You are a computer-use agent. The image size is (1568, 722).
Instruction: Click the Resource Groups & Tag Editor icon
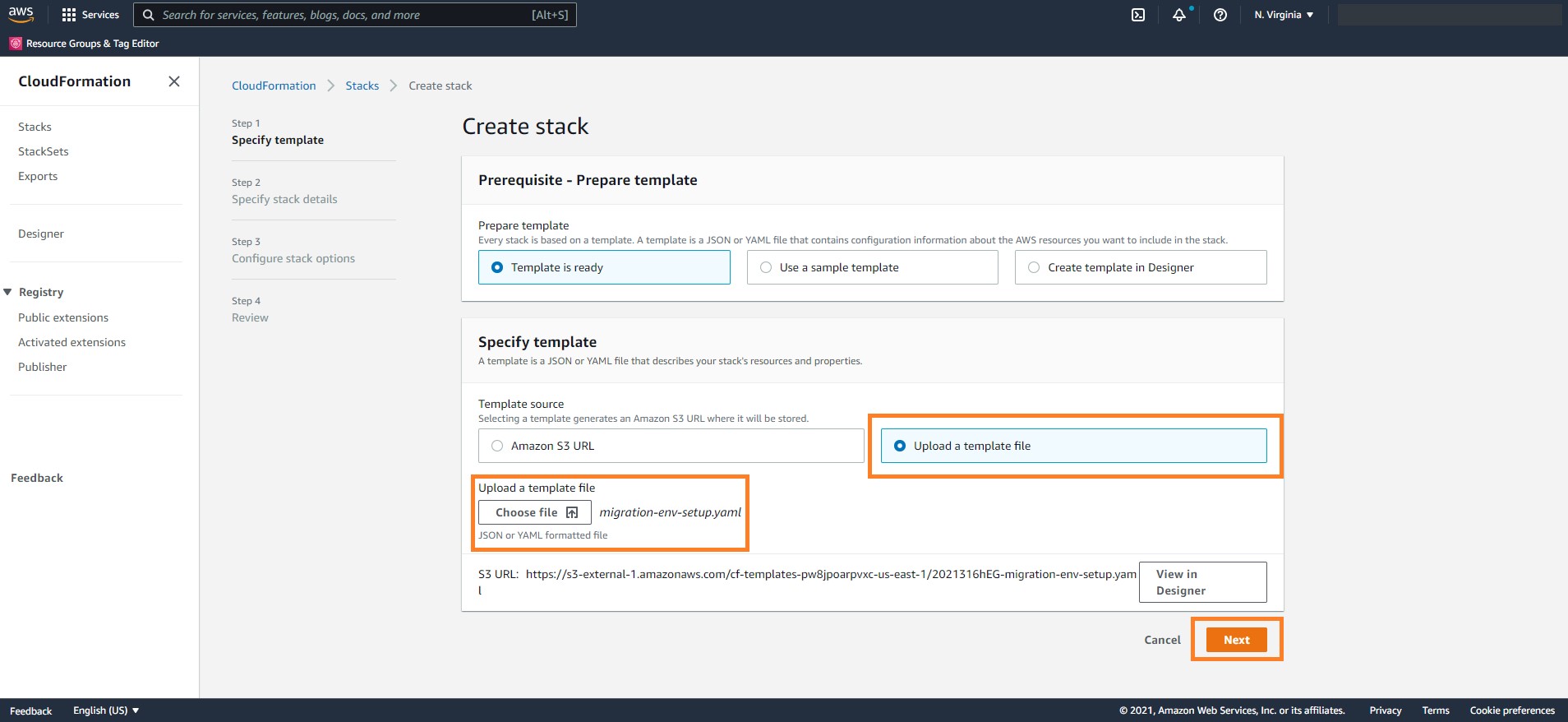pyautogui.click(x=16, y=44)
